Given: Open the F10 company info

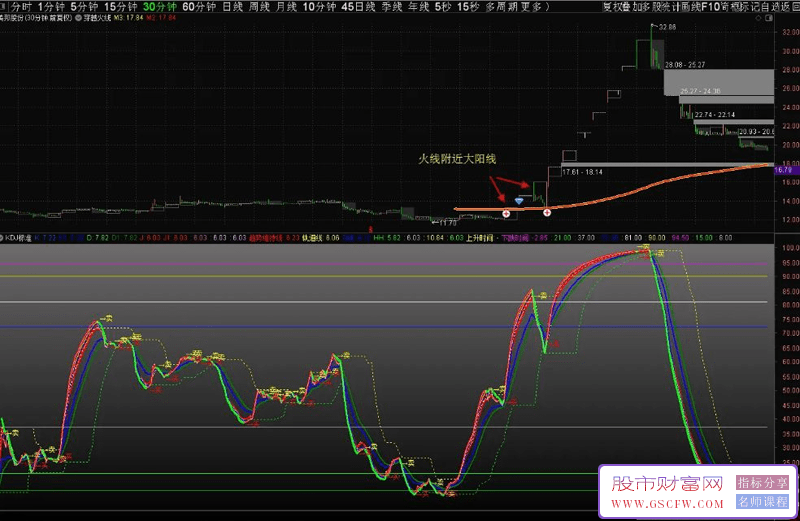Looking at the screenshot, I should (710, 7).
